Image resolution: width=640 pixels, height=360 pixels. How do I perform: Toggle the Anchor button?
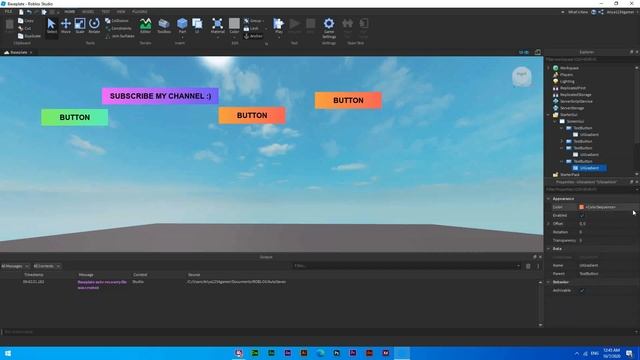(x=253, y=36)
